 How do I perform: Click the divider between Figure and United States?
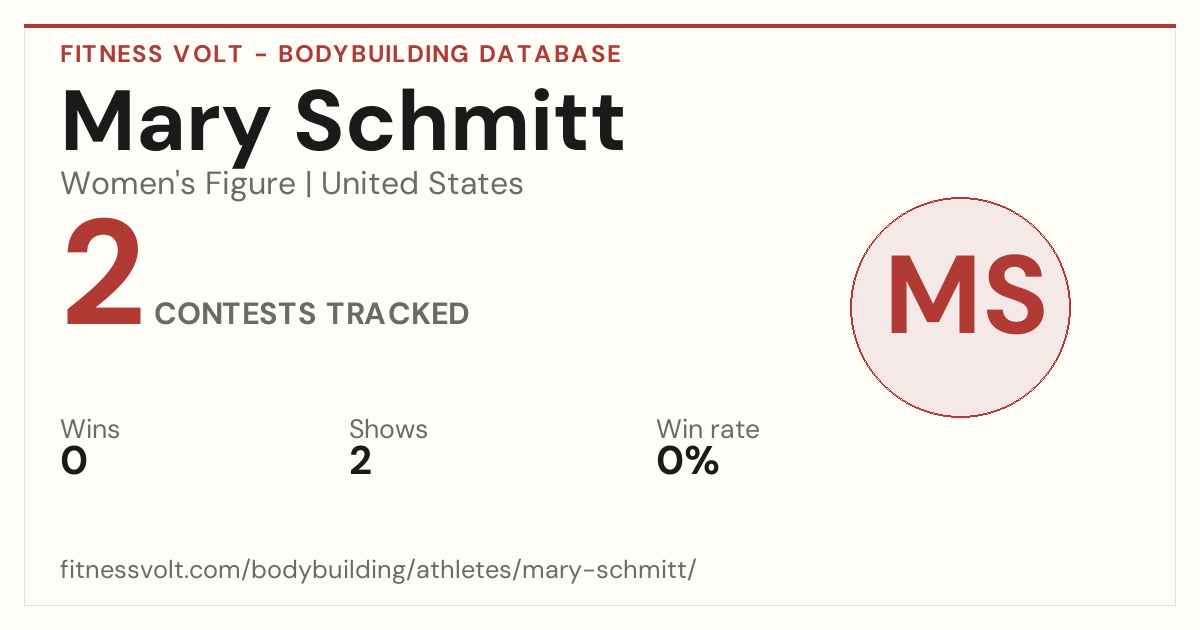point(308,184)
